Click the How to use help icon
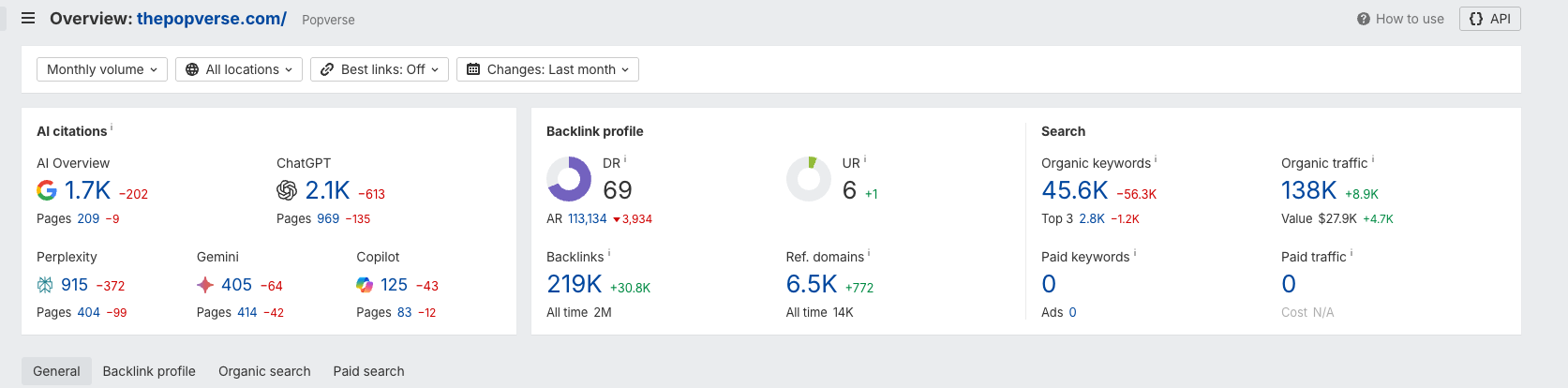Viewport: 1568px width, 388px height. pyautogui.click(x=1364, y=19)
